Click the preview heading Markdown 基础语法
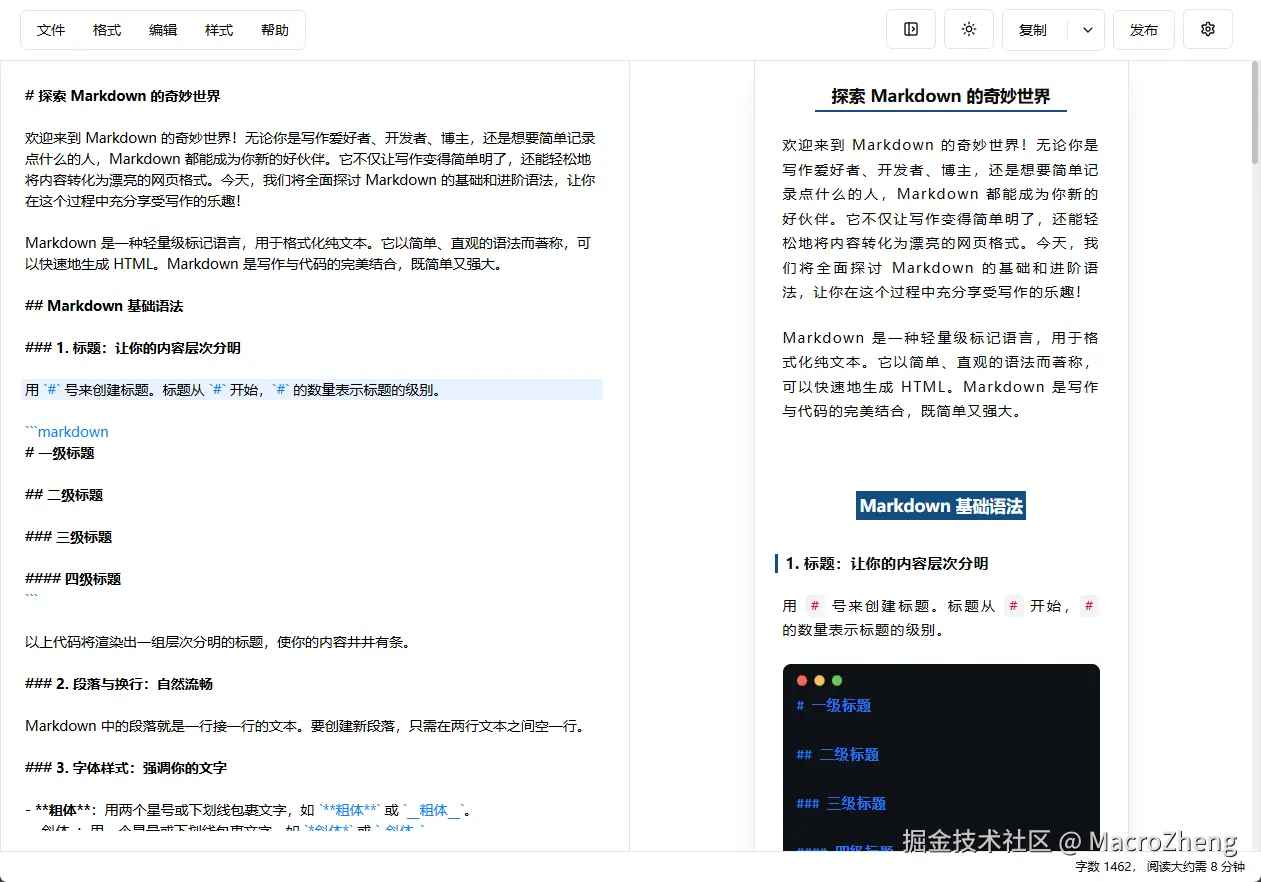 coord(941,506)
